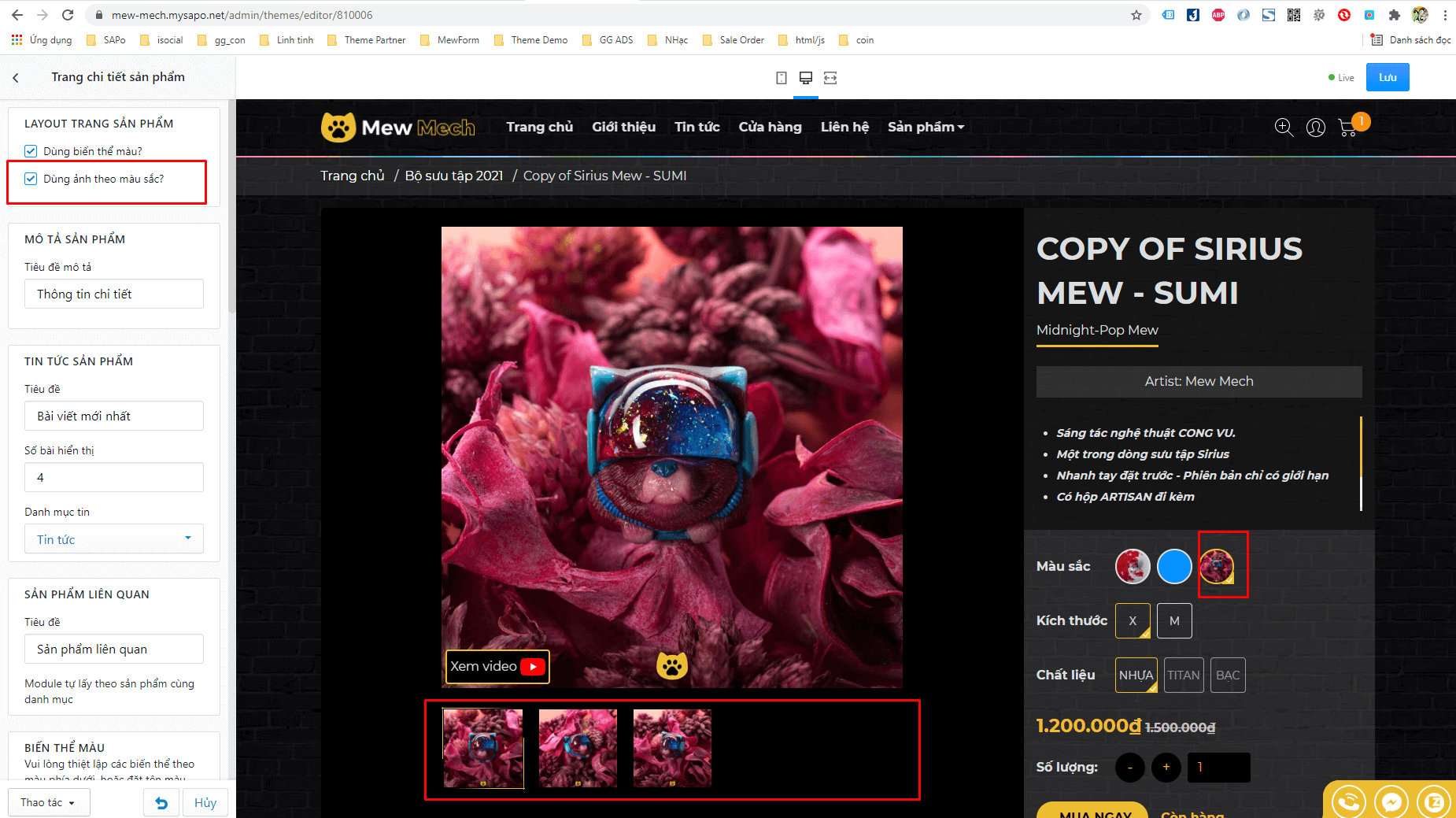Select the second product thumbnail
This screenshot has height=818, width=1456.
coord(578,749)
